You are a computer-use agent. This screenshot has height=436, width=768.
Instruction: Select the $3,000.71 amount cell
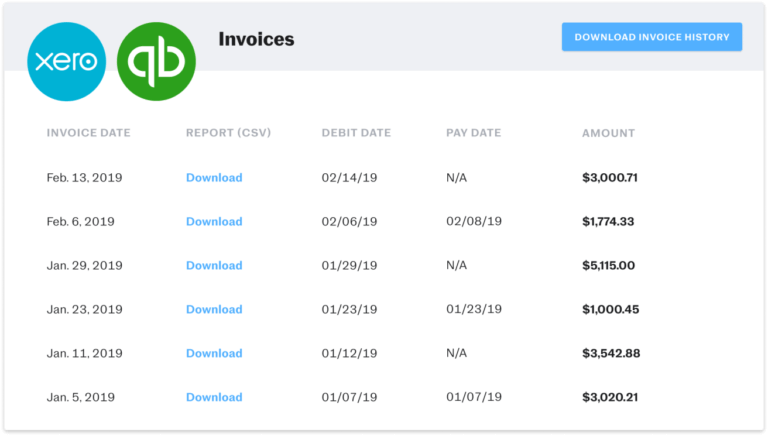609,178
